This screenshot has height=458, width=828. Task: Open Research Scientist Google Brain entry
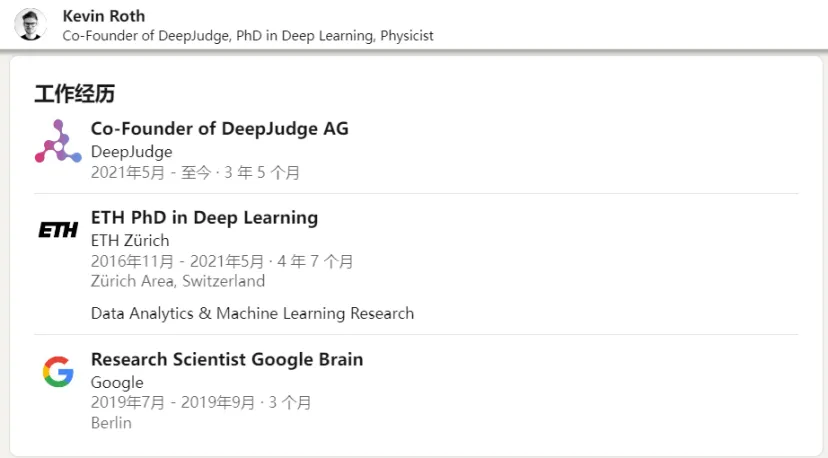click(227, 359)
